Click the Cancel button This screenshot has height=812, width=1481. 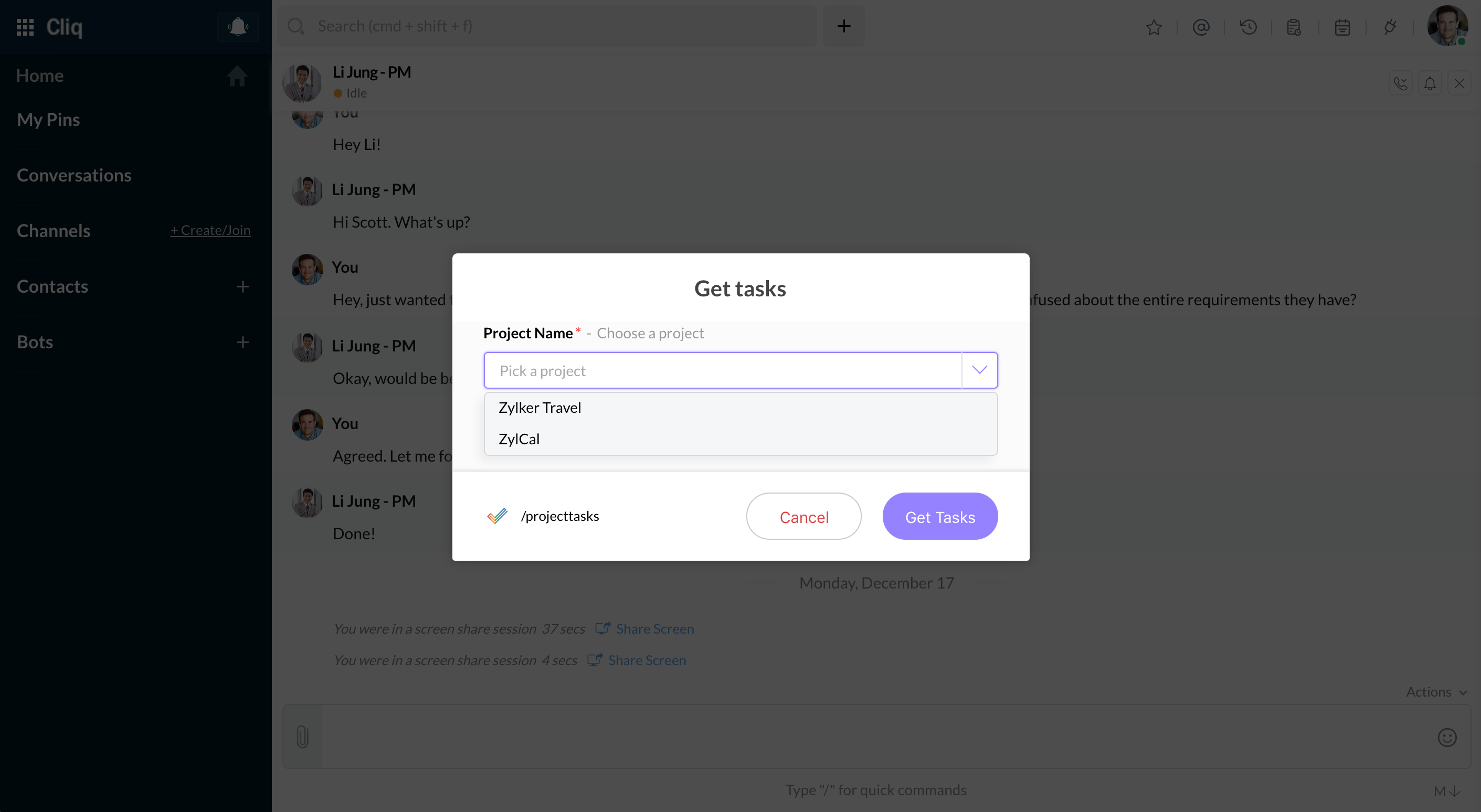pos(803,516)
